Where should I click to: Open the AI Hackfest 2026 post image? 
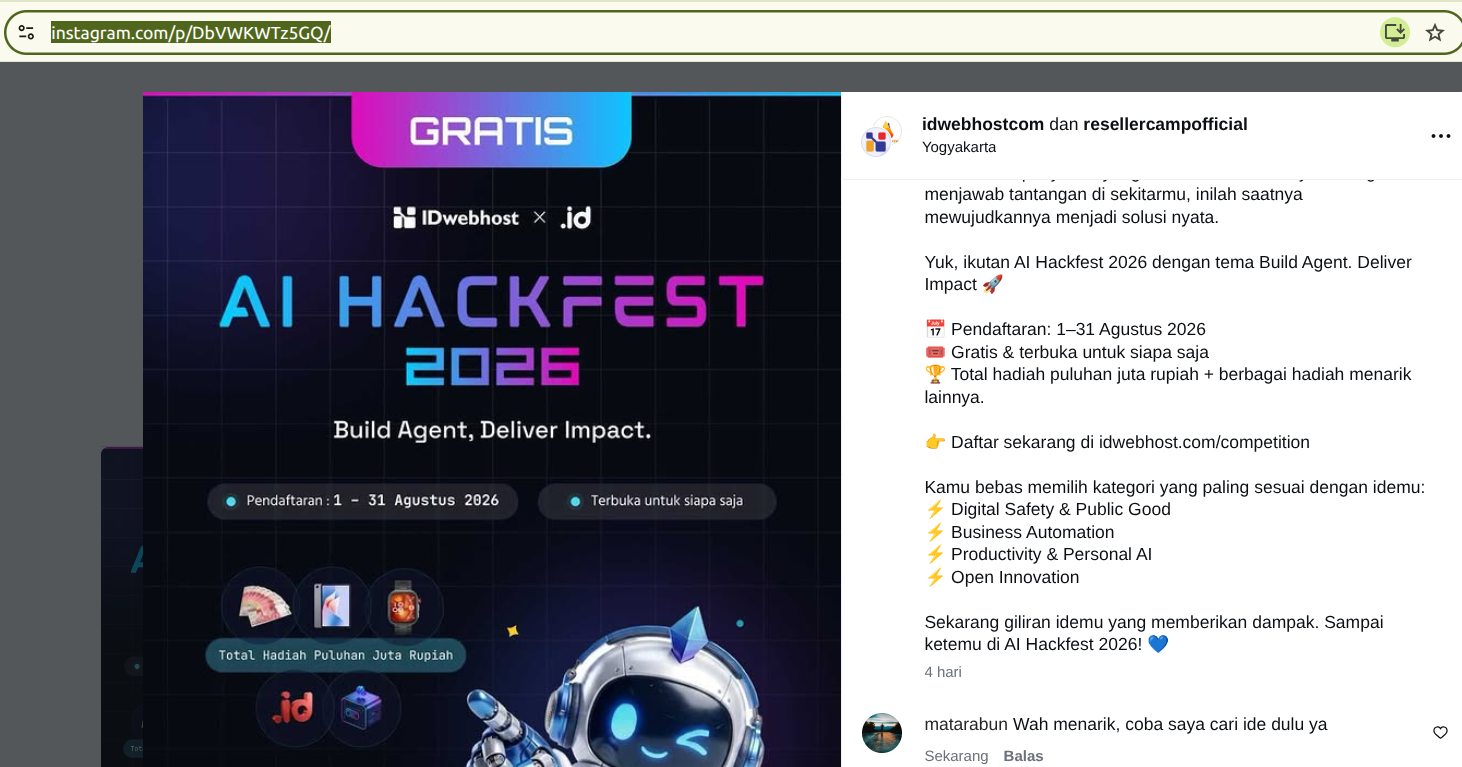point(492,430)
